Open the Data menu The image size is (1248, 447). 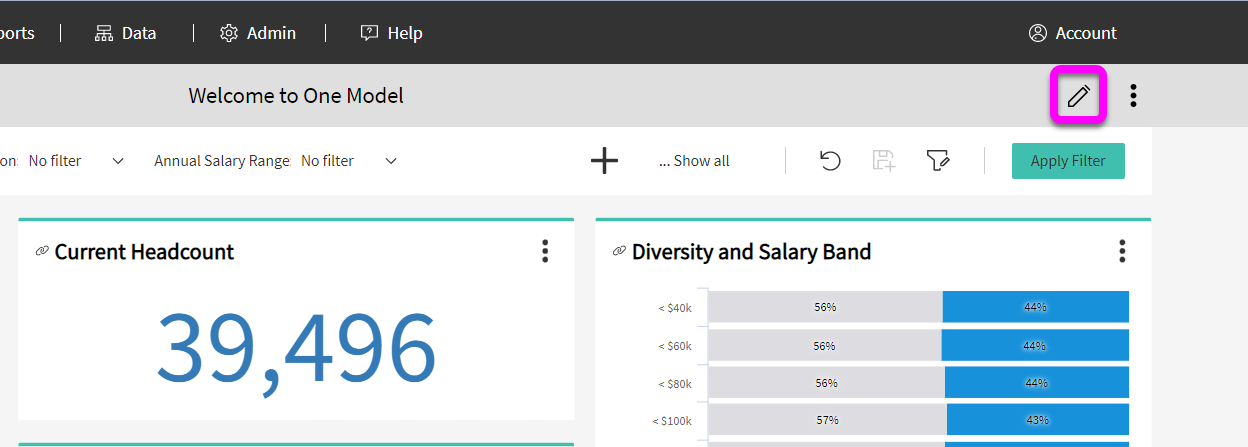point(126,33)
